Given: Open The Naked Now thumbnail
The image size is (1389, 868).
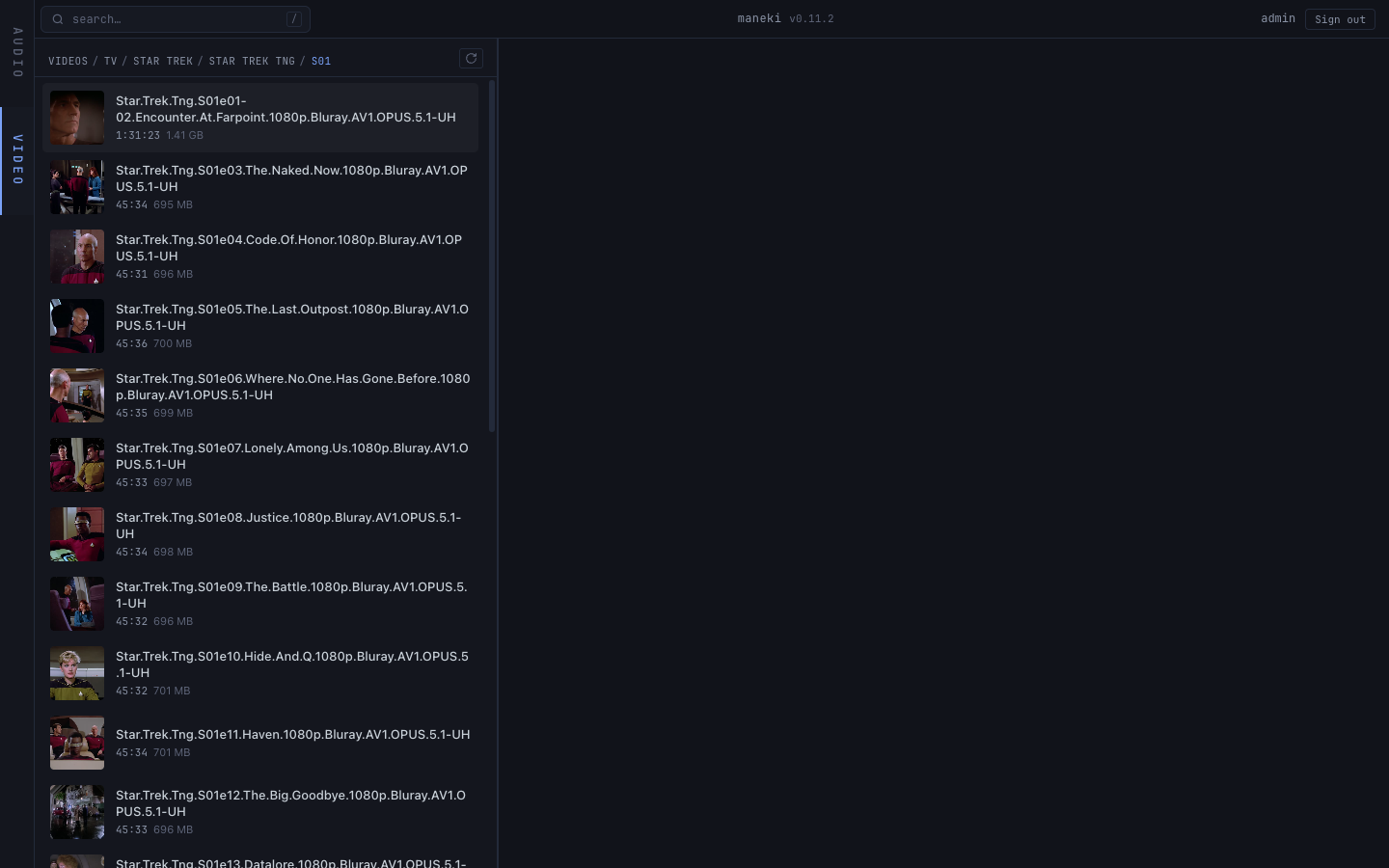Looking at the screenshot, I should pos(77,187).
